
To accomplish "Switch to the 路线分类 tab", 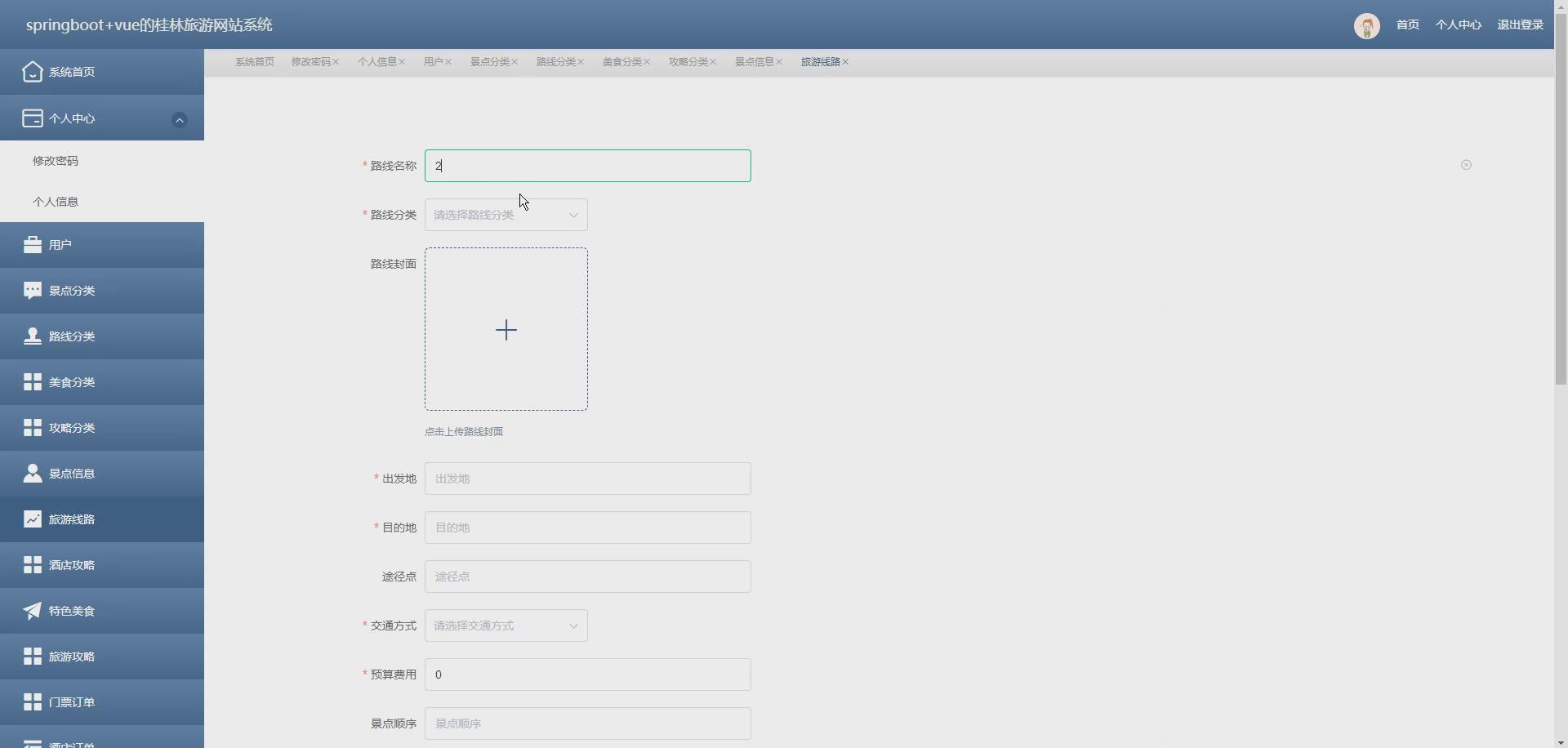I will tap(556, 62).
